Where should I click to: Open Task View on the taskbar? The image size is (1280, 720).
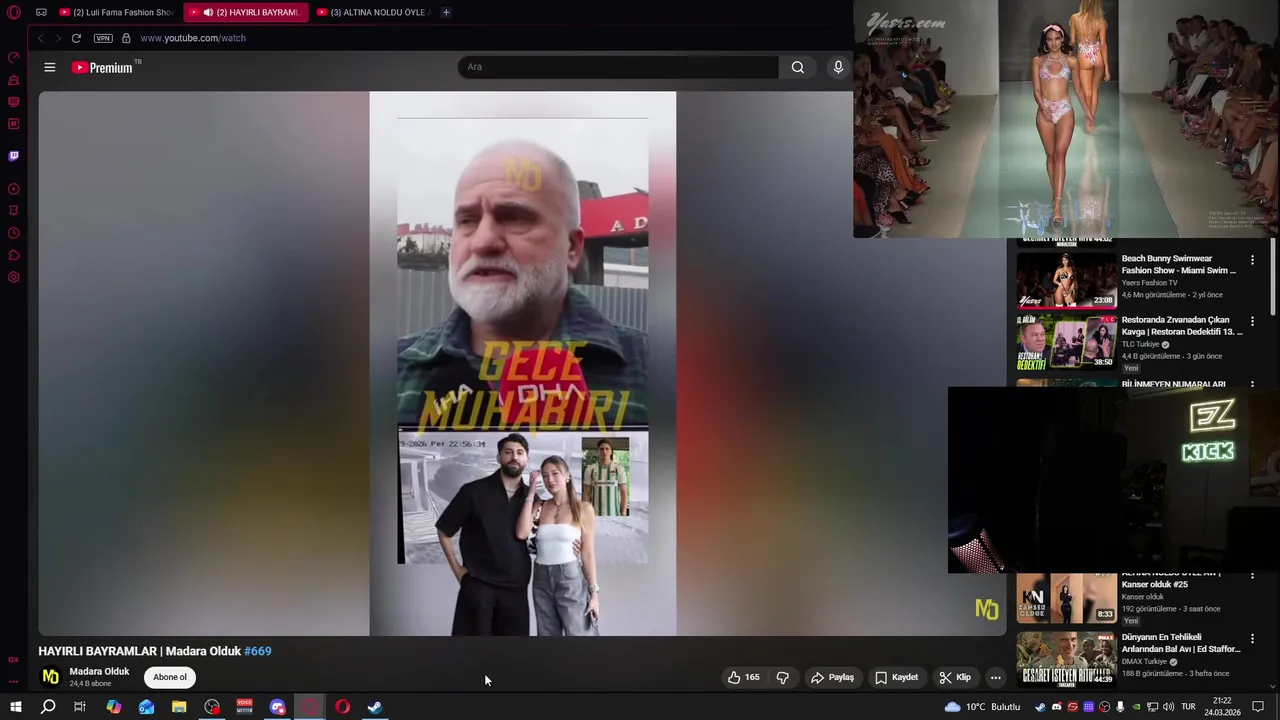pyautogui.click(x=80, y=707)
